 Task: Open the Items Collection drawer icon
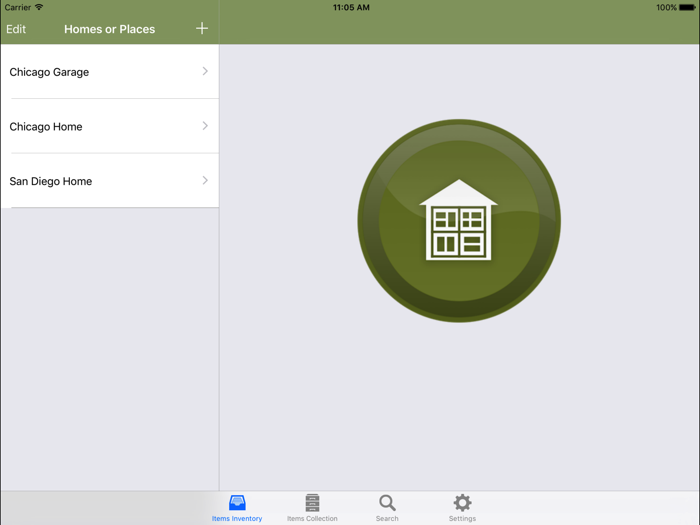pyautogui.click(x=312, y=503)
